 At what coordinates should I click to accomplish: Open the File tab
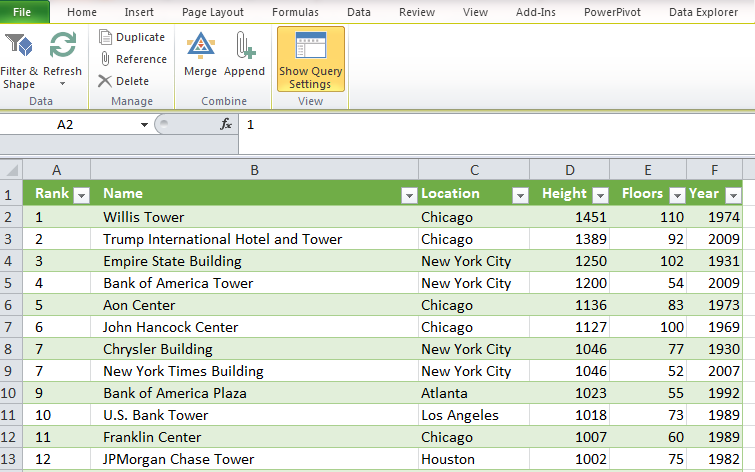[x=24, y=12]
